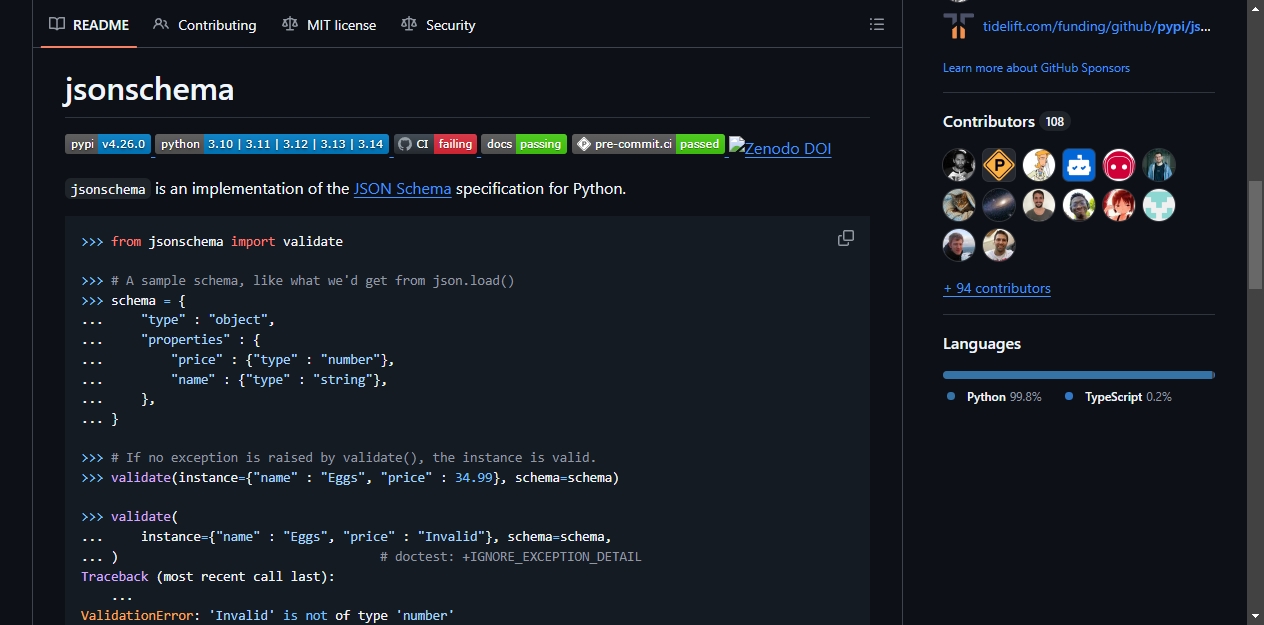Click the line 'from jsonschema import validate'

point(212,241)
